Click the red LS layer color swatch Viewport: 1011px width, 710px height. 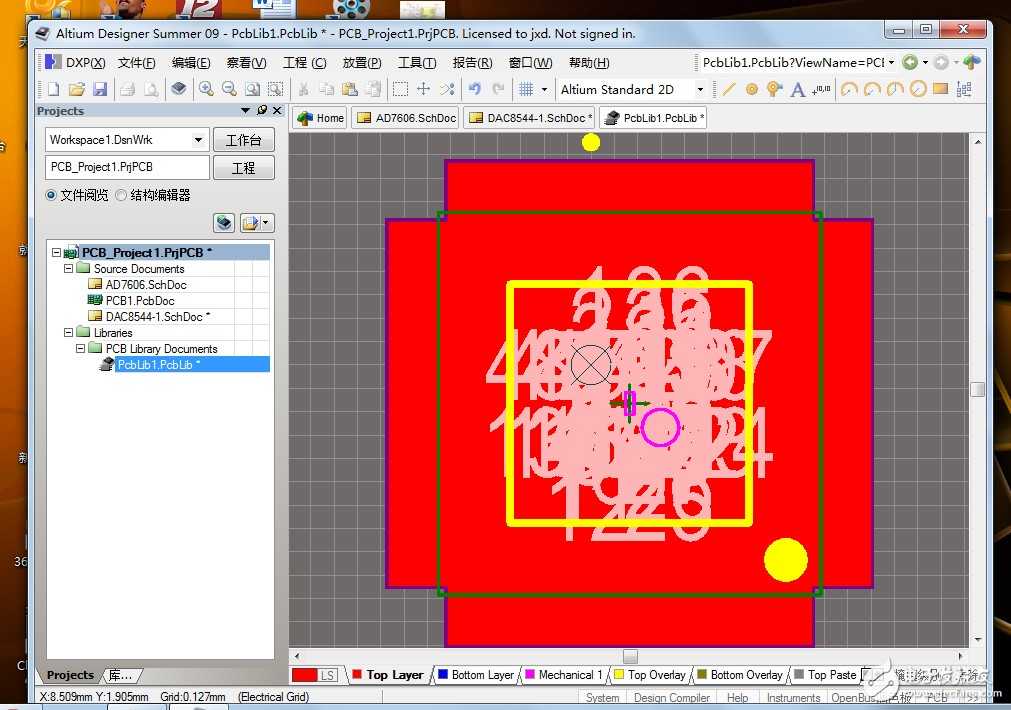pyautogui.click(x=305, y=676)
